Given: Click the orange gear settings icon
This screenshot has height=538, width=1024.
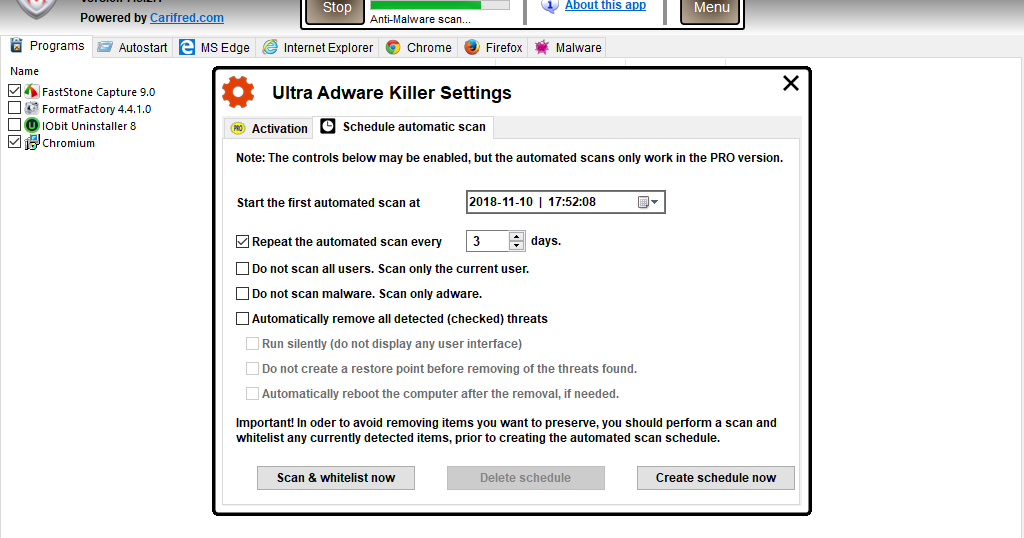Looking at the screenshot, I should click(238, 92).
